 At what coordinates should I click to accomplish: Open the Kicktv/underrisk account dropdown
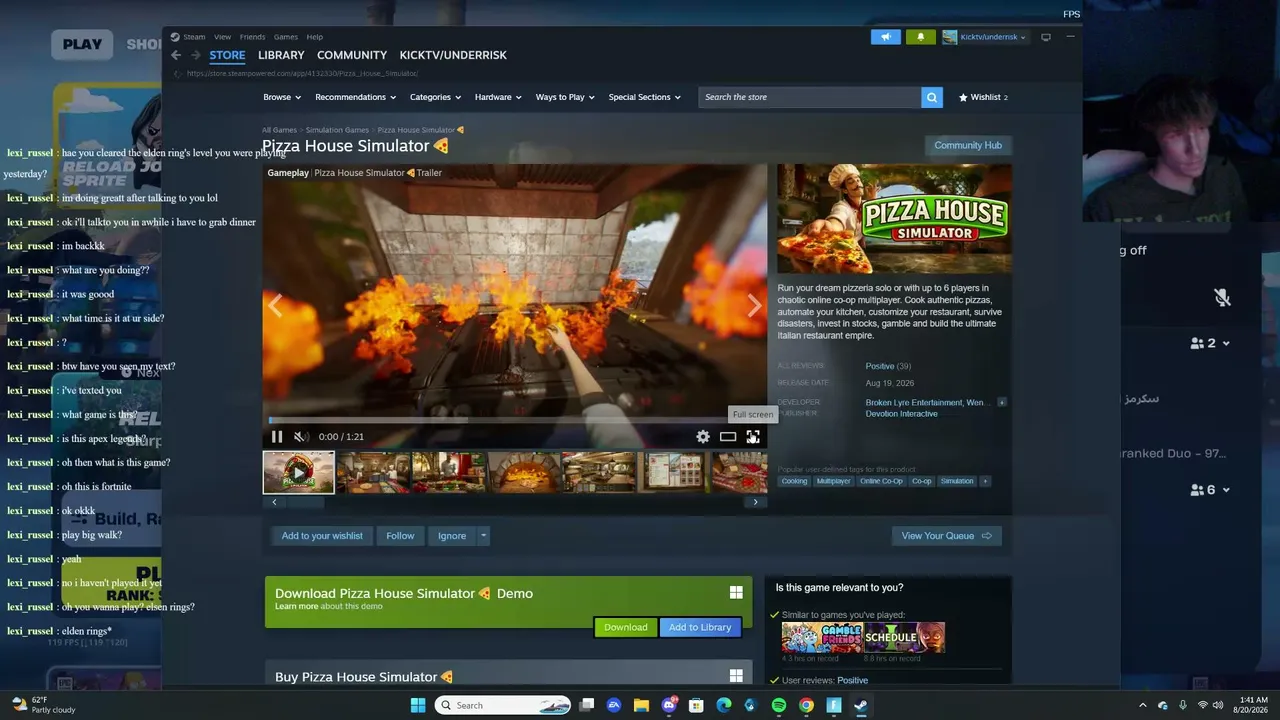pyautogui.click(x=984, y=37)
